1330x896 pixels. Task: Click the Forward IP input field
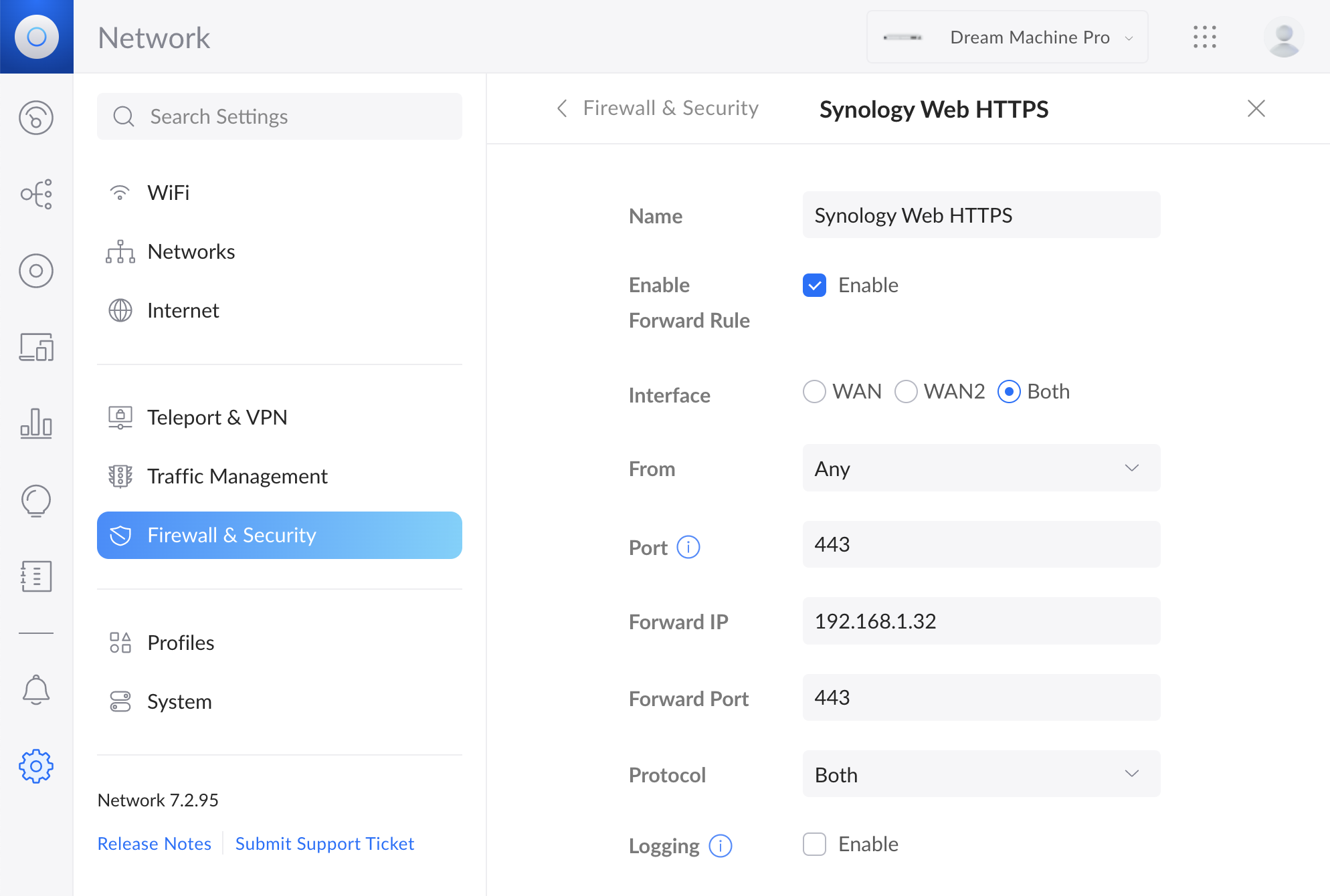(x=981, y=621)
